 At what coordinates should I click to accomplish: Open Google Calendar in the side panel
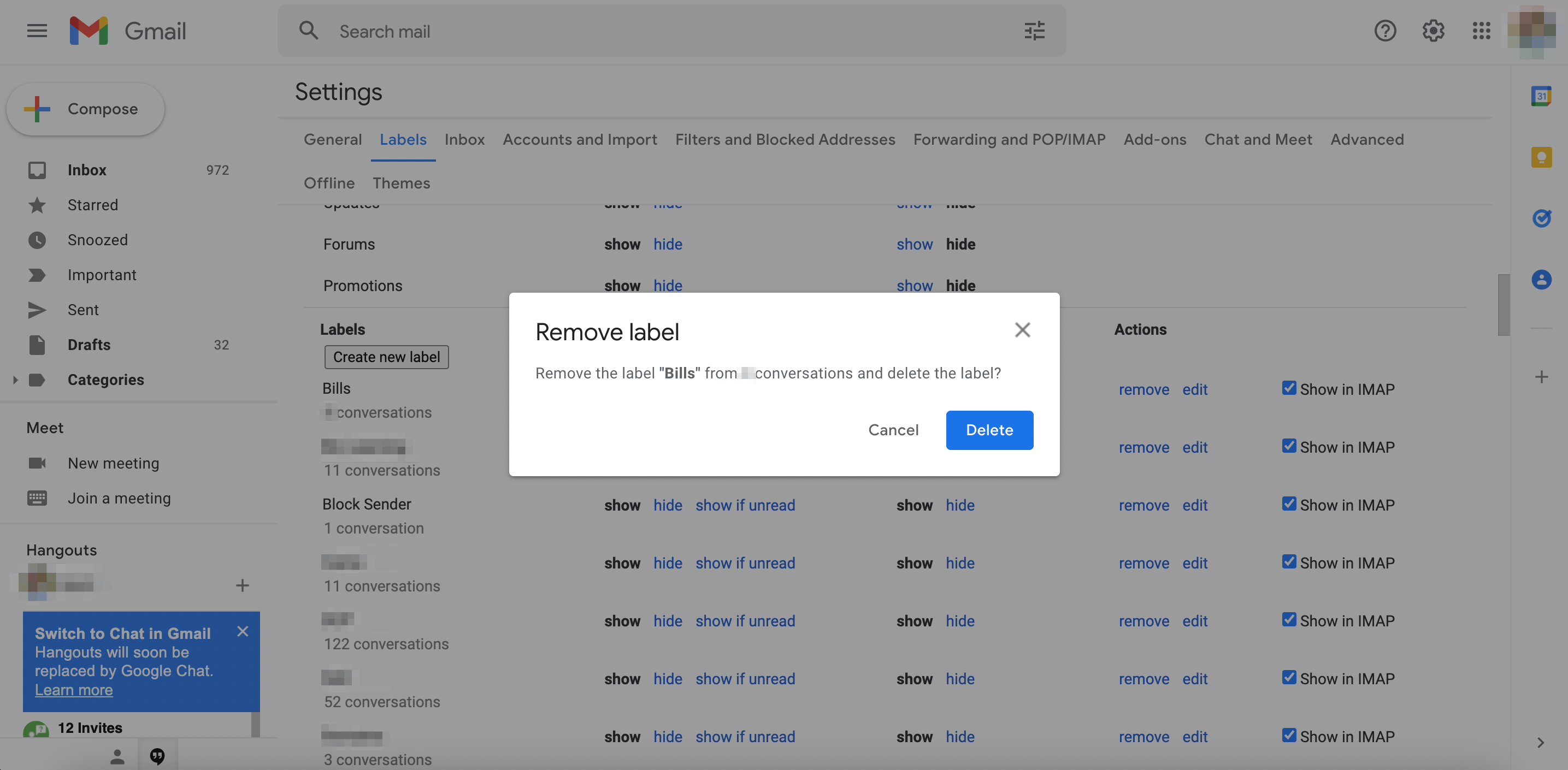click(1541, 96)
